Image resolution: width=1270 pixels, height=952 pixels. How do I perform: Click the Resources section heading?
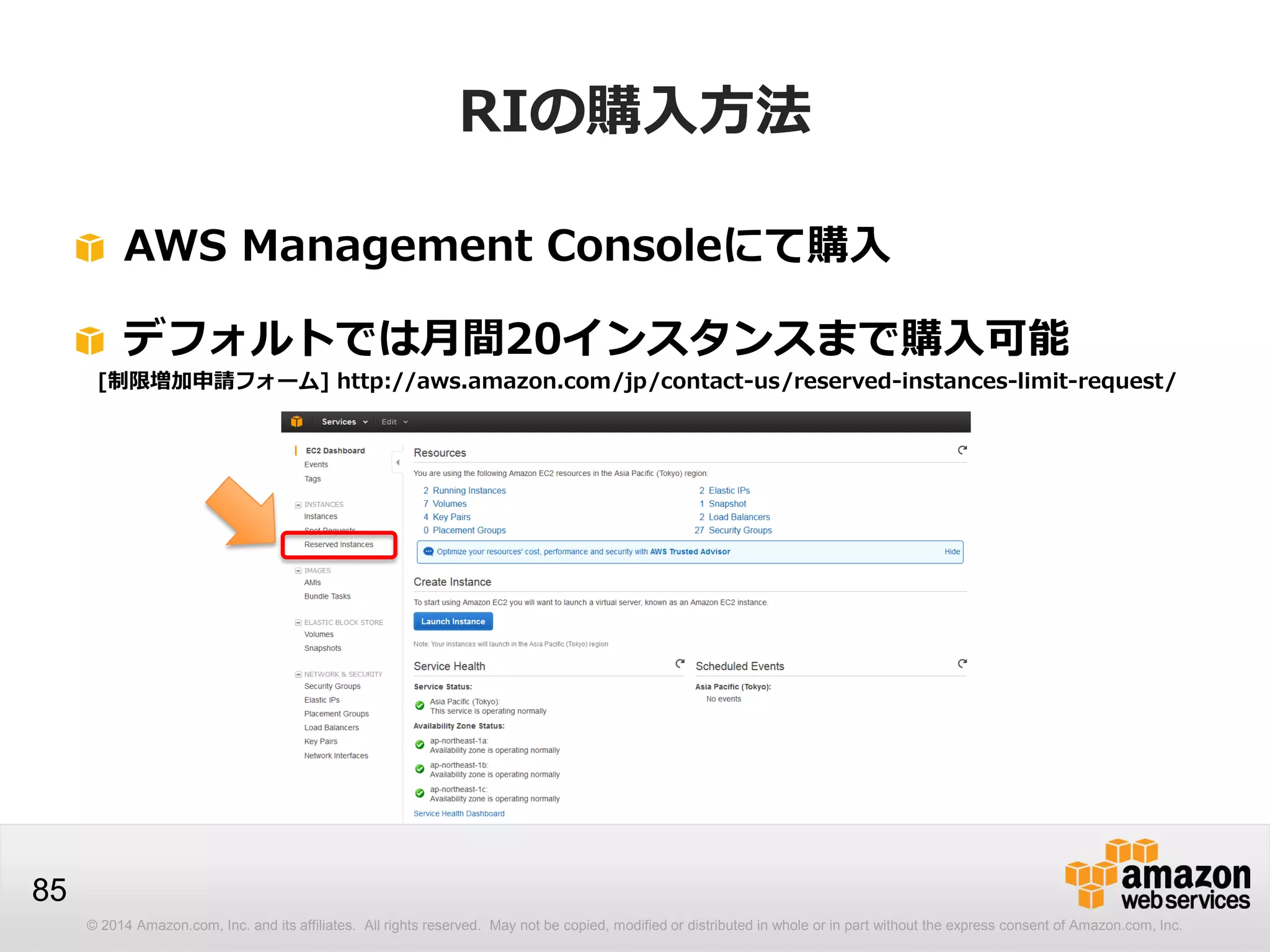coord(440,453)
